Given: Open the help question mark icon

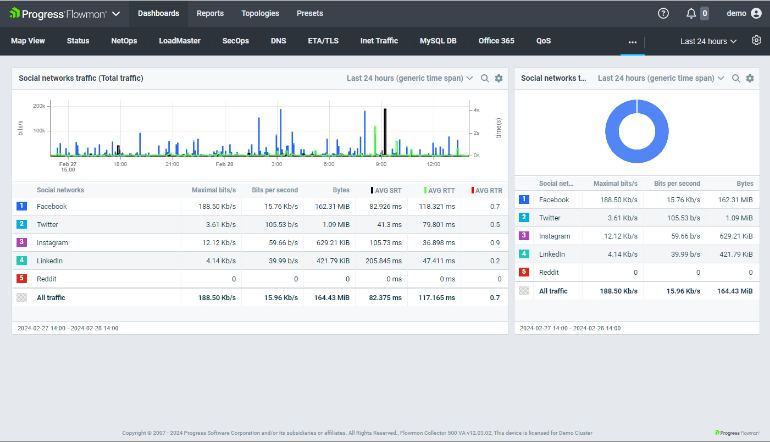Looking at the screenshot, I should click(663, 14).
